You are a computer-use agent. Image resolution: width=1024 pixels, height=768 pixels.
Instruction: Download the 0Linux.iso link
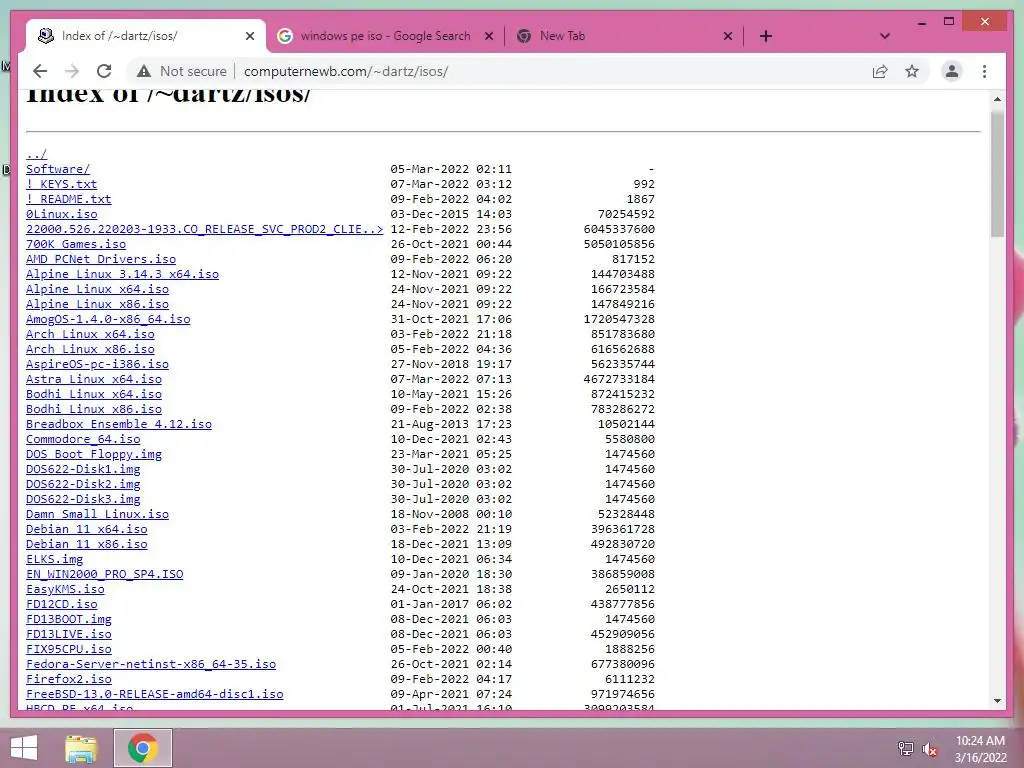click(61, 214)
